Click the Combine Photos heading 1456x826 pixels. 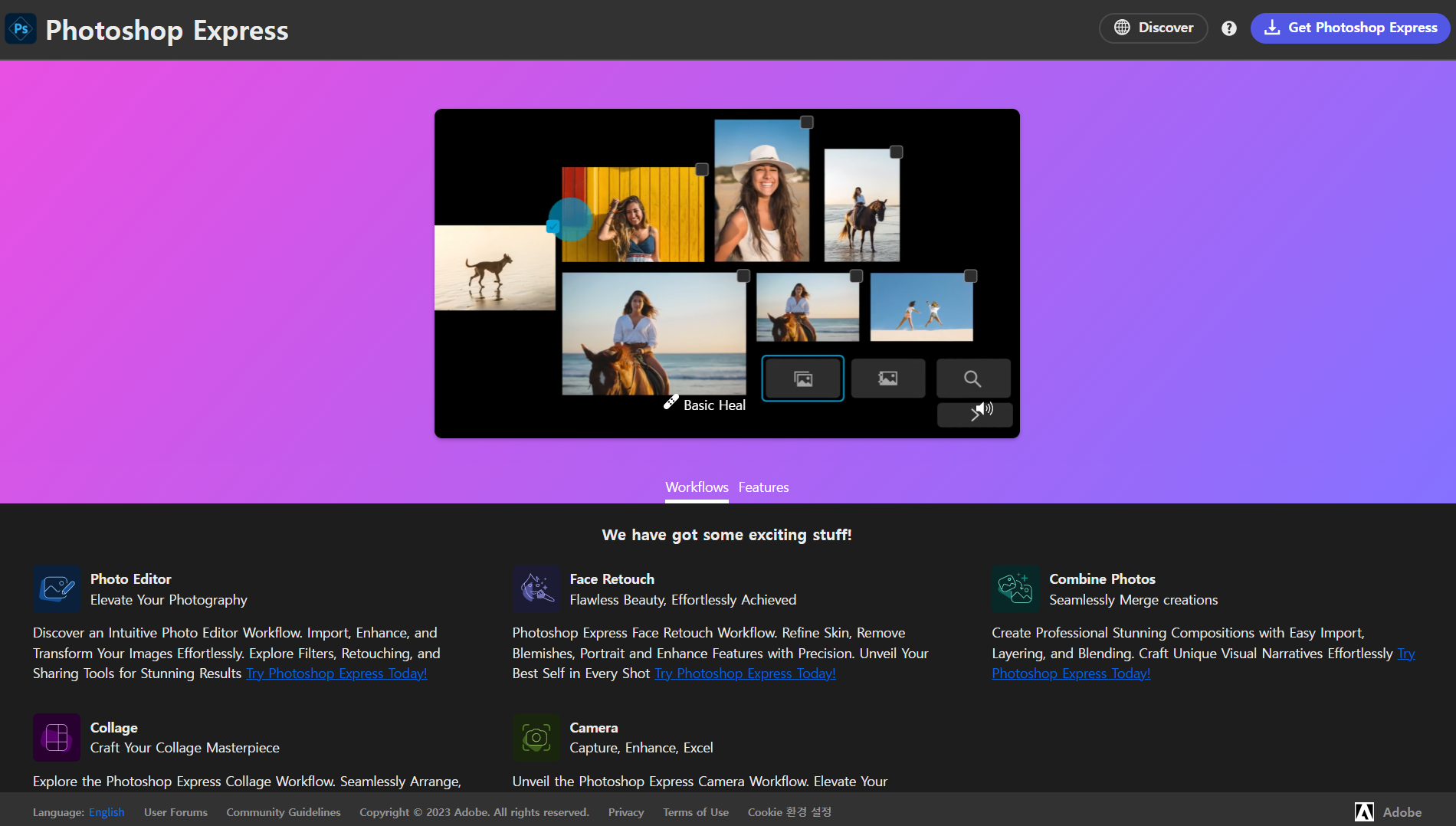coord(1102,579)
